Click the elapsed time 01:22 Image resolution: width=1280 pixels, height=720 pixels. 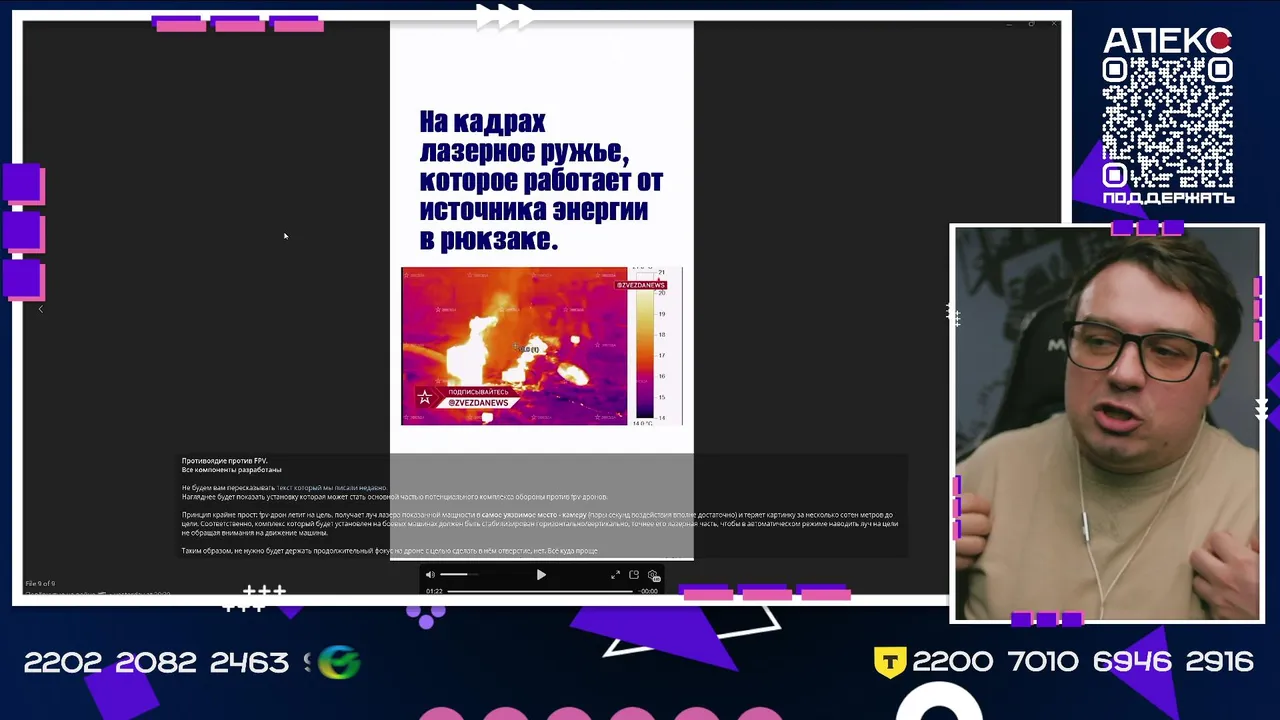[434, 591]
